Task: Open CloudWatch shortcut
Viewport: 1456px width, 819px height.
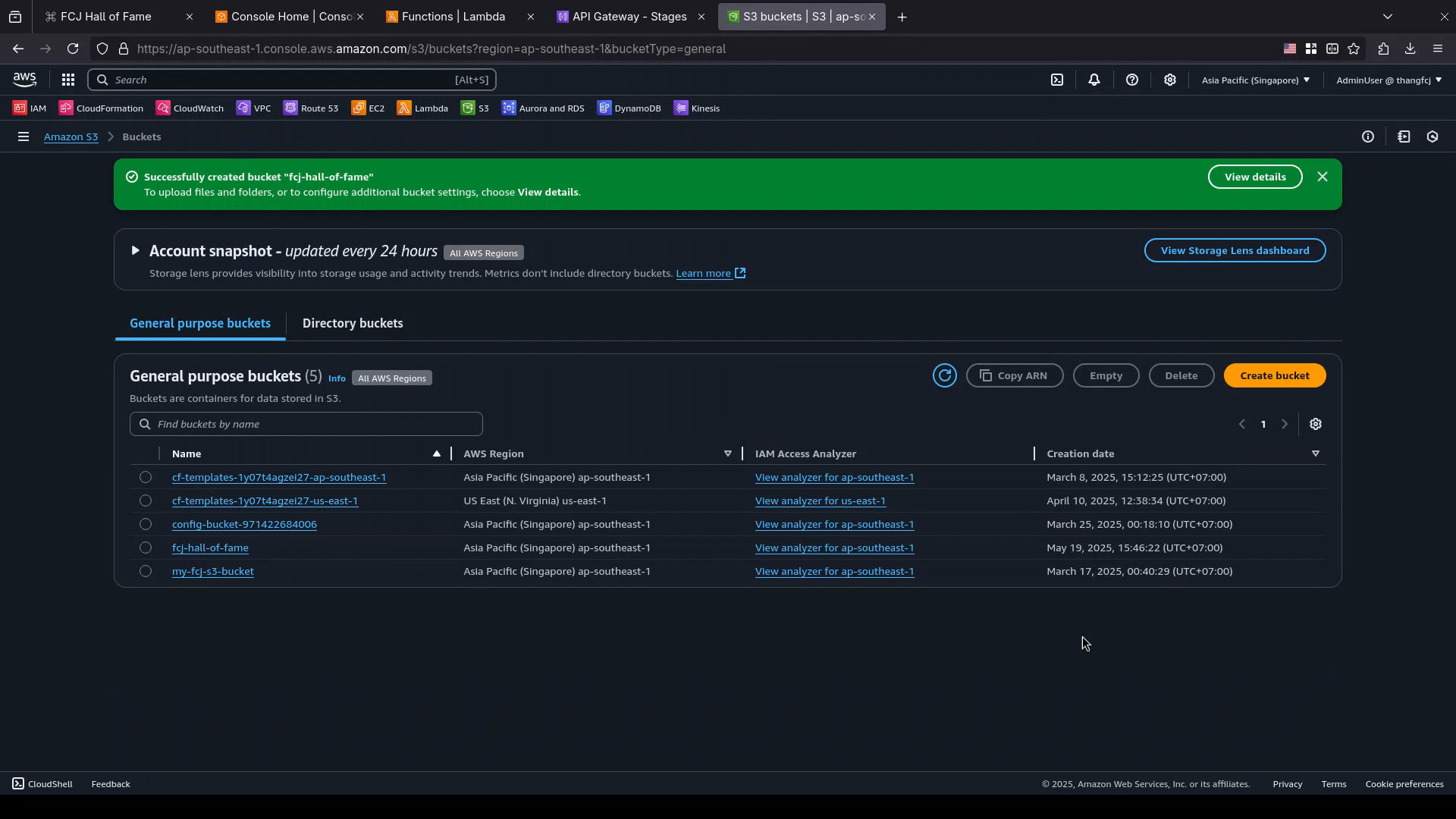Action: [190, 108]
